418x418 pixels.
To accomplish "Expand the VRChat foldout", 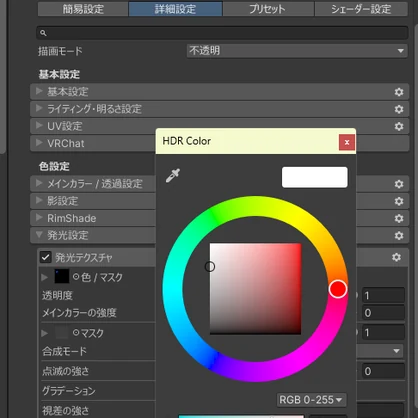I will click(x=39, y=143).
